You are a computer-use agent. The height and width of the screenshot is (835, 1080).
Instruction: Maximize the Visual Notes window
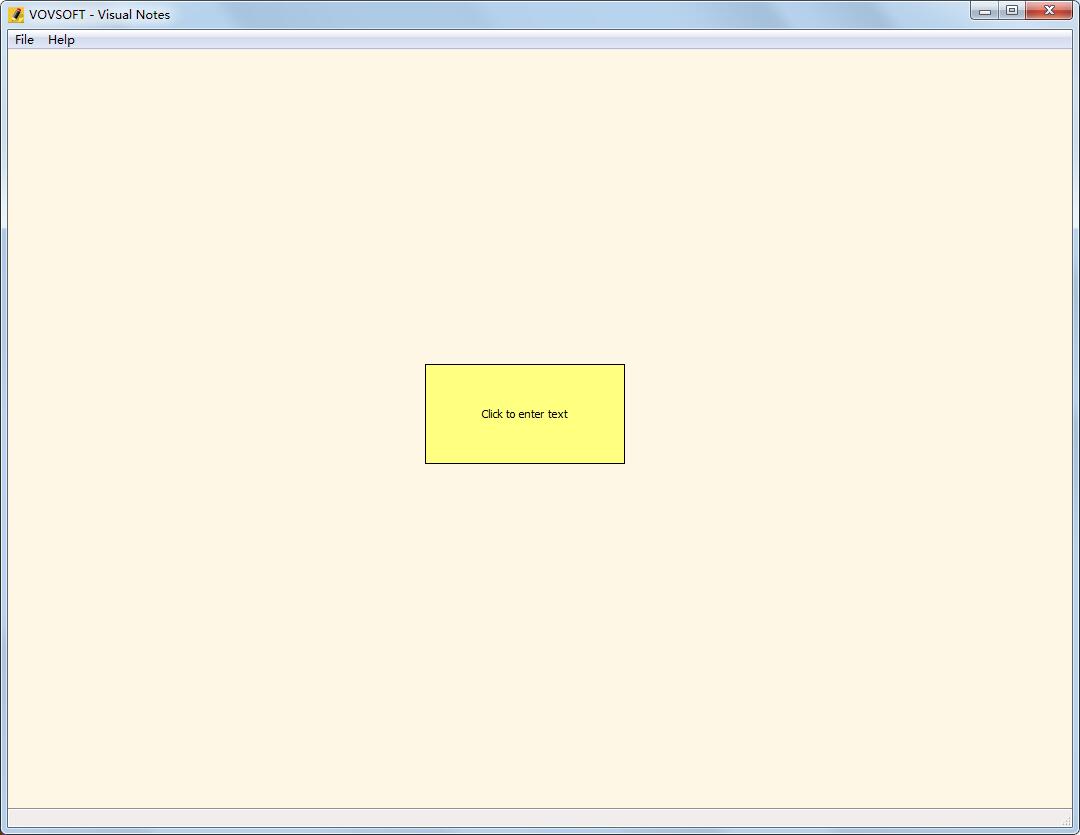1012,10
